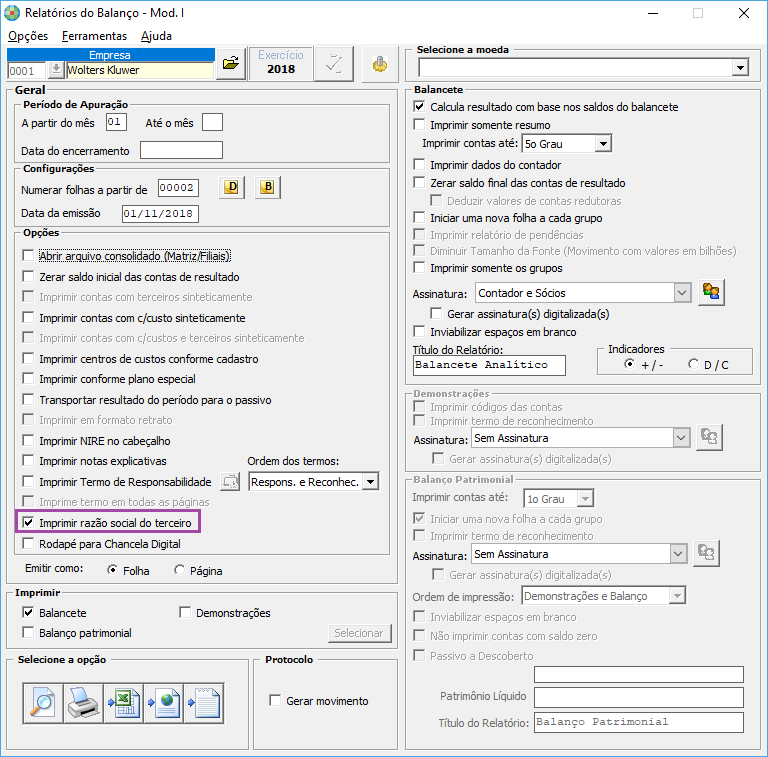Click the open folder icon beside Empresa
Image resolution: width=768 pixels, height=757 pixels.
(231, 63)
